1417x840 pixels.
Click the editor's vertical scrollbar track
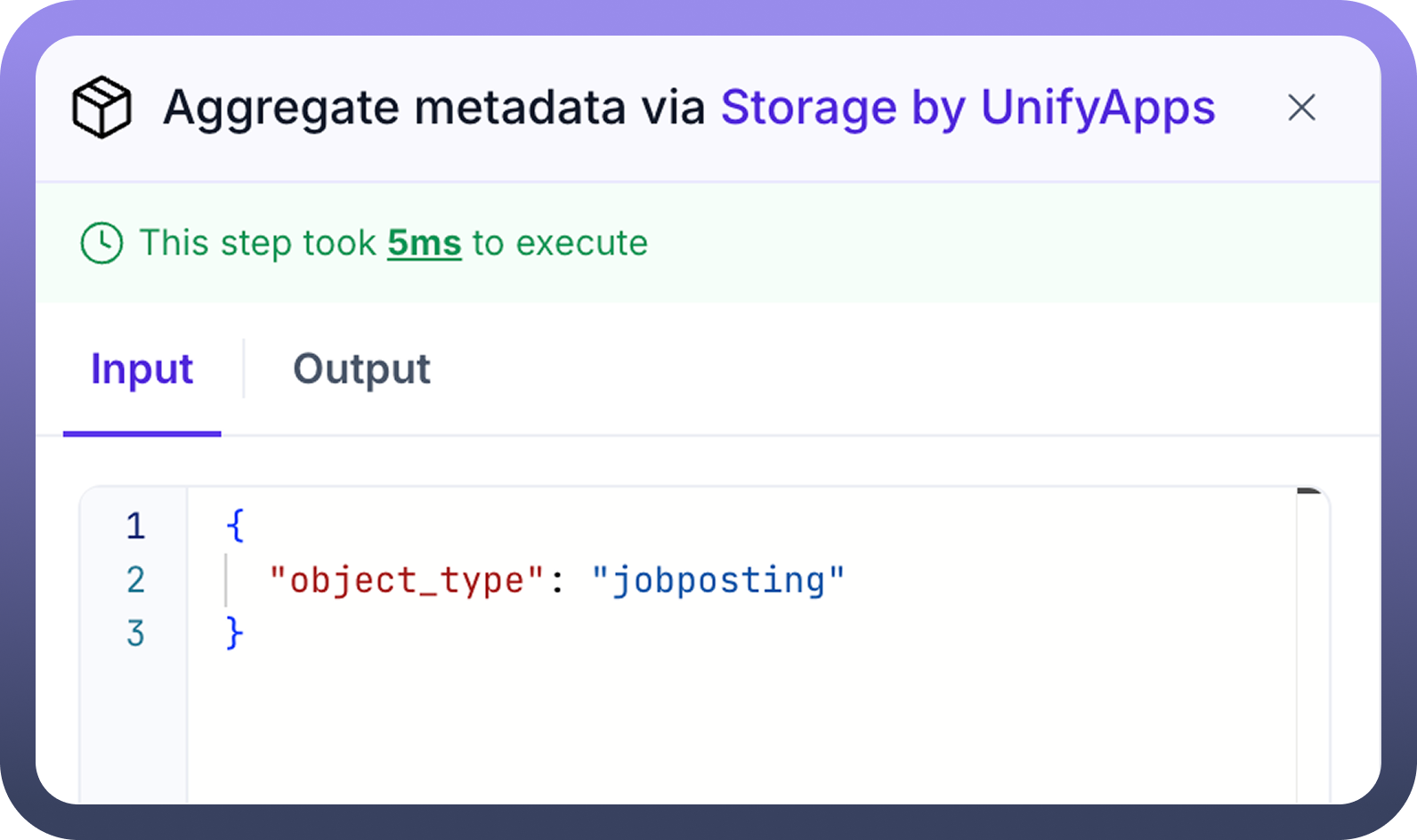pos(1312,641)
